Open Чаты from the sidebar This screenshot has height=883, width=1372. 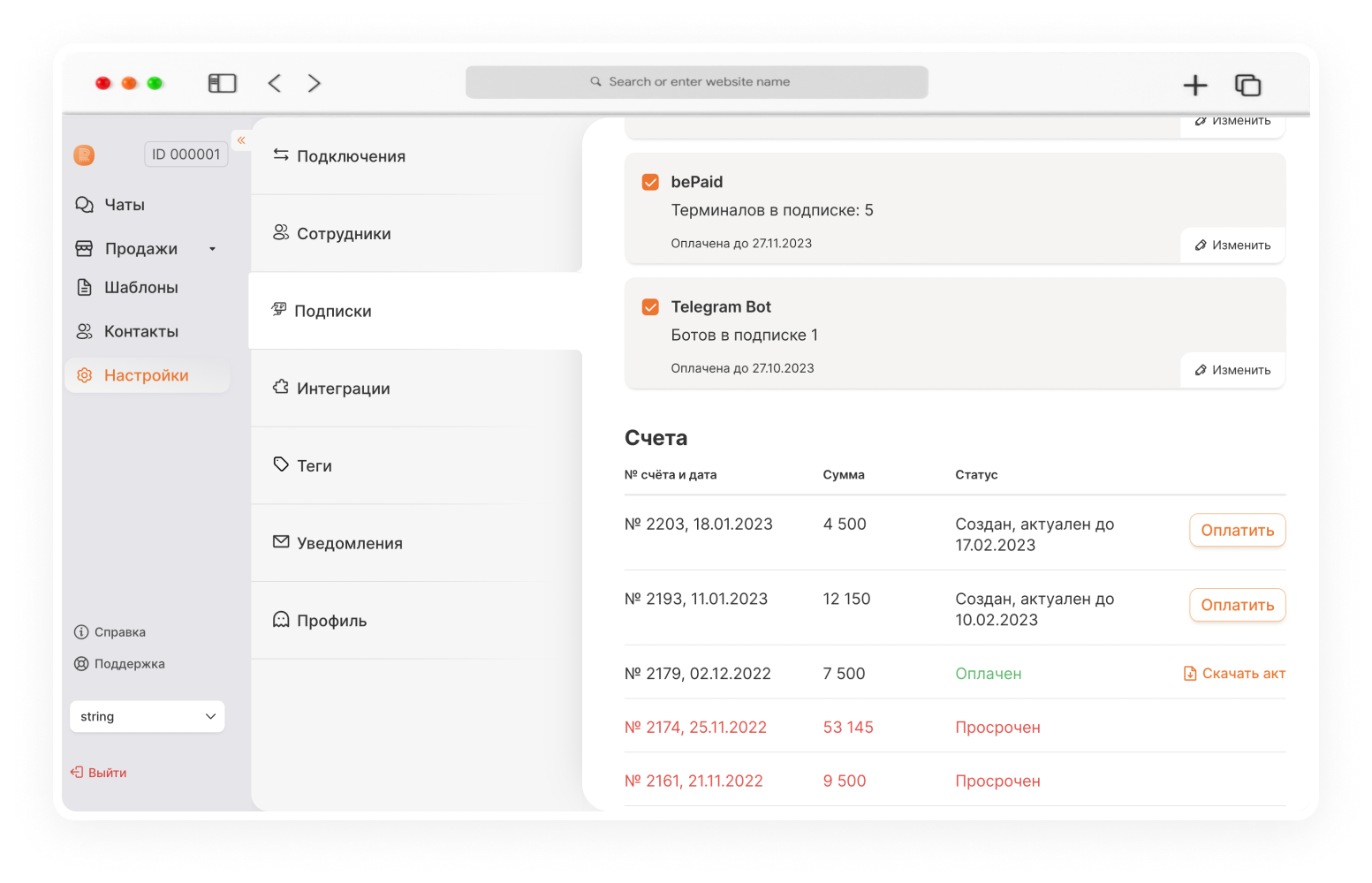click(110, 205)
